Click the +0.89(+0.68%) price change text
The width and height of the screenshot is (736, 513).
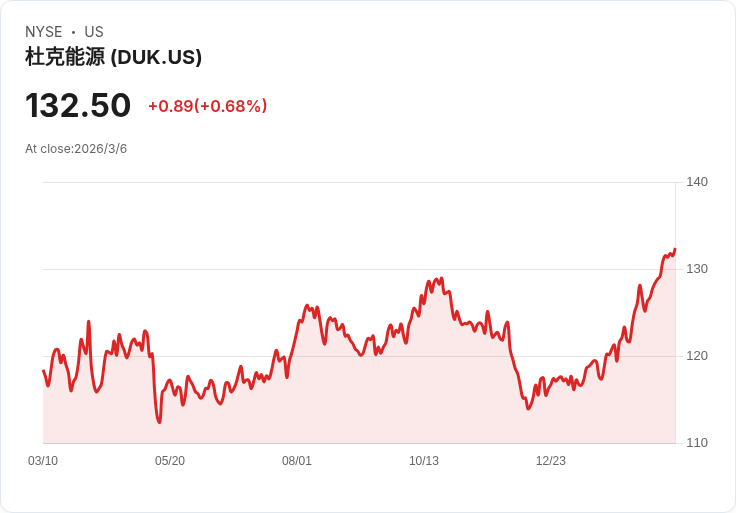(207, 106)
